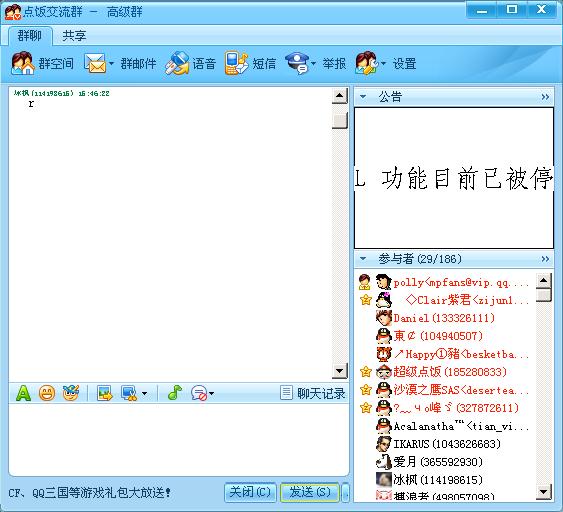Expand screen capture options arrow
Viewport: 563px width, 512px height.
click(144, 394)
